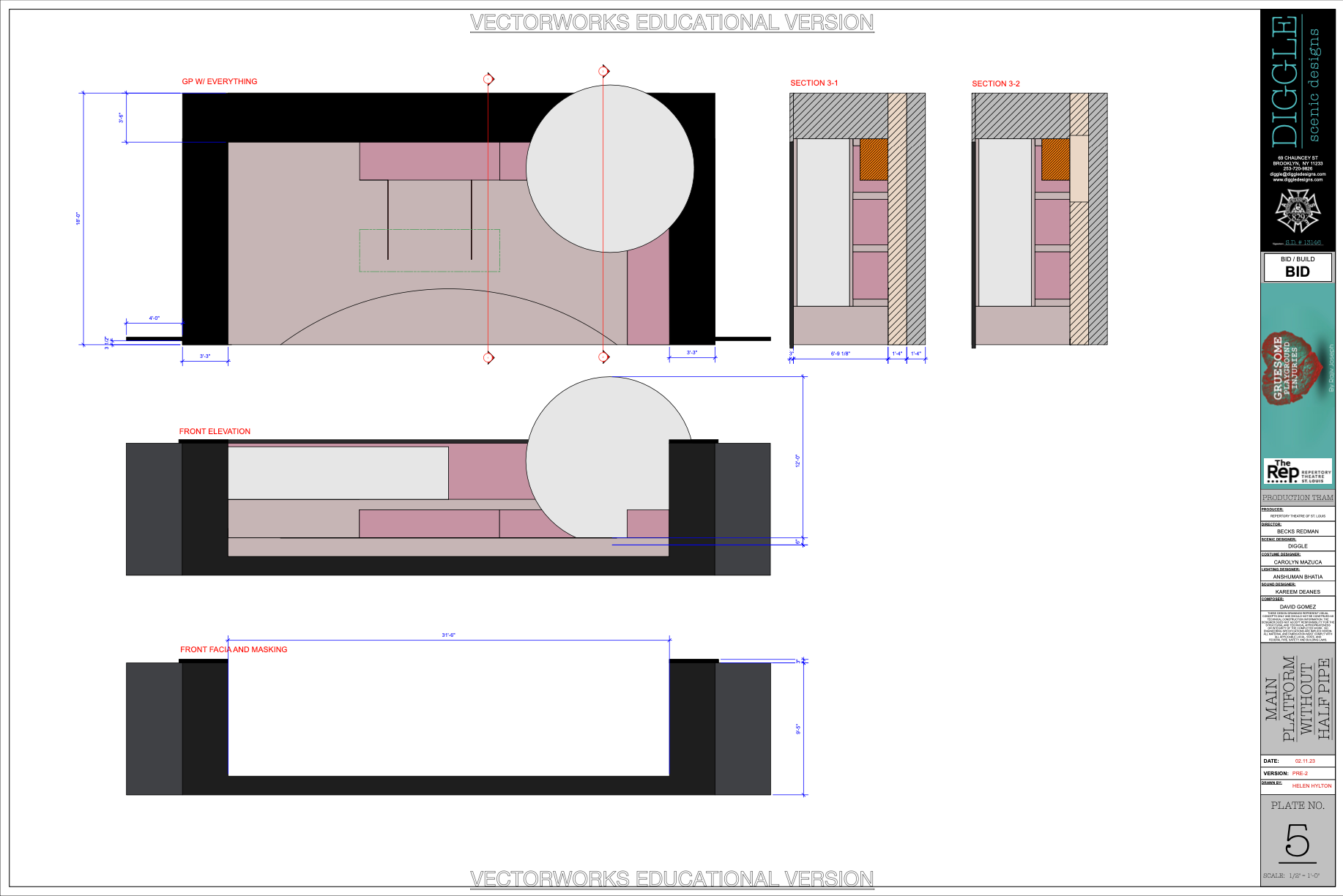Viewport: 1343px width, 896px height.
Task: Click the 9'-5" dimension beside the facia view
Action: (798, 729)
